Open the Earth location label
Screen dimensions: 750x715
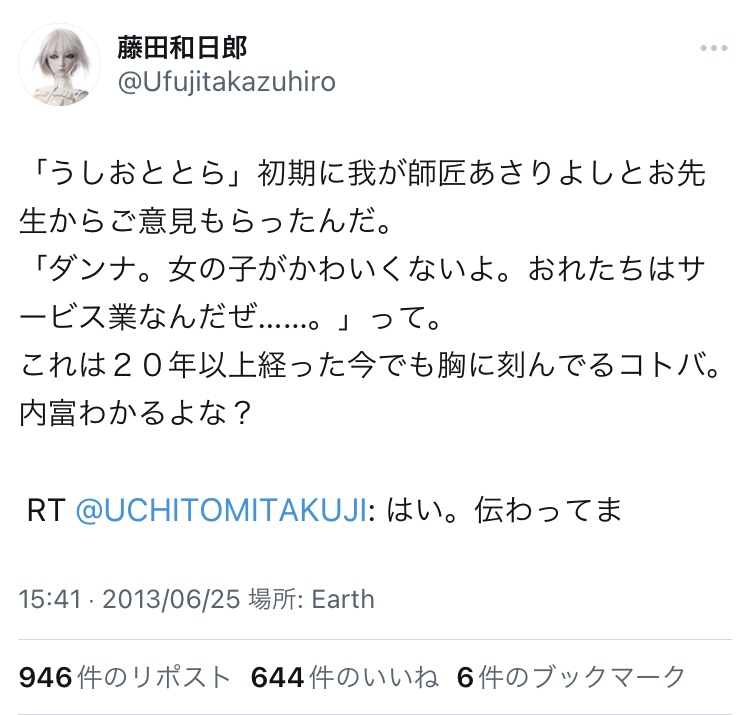pyautogui.click(x=343, y=599)
